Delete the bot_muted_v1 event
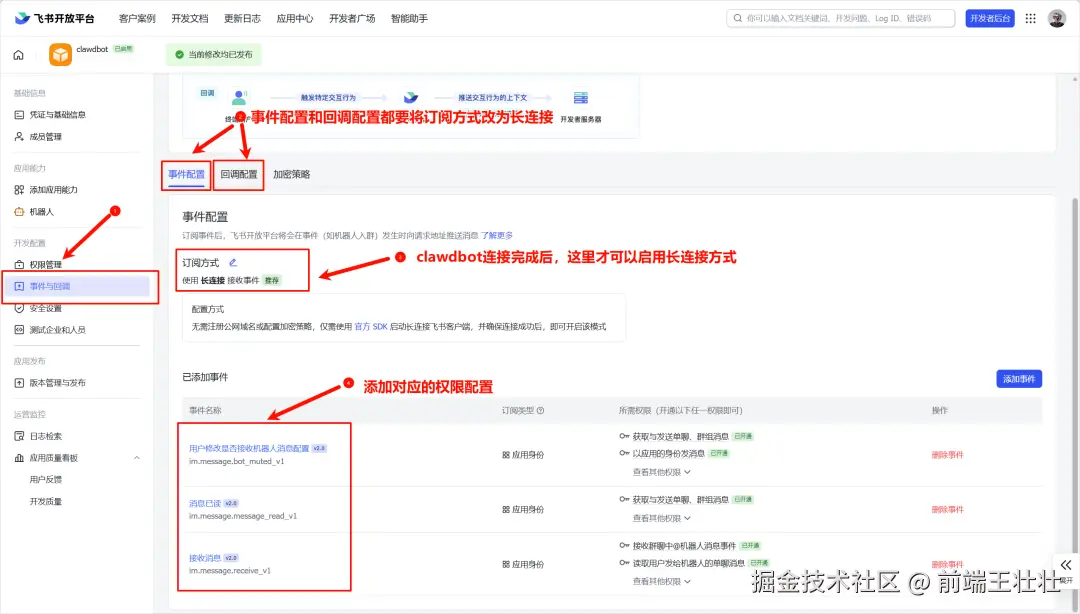Image resolution: width=1080 pixels, height=614 pixels. 947,455
